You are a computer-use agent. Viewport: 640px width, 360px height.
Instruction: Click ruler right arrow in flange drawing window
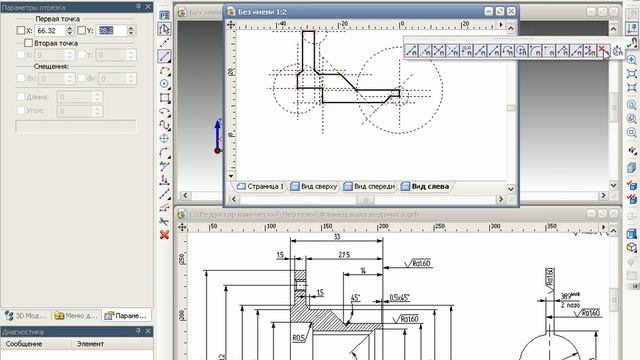(604, 227)
